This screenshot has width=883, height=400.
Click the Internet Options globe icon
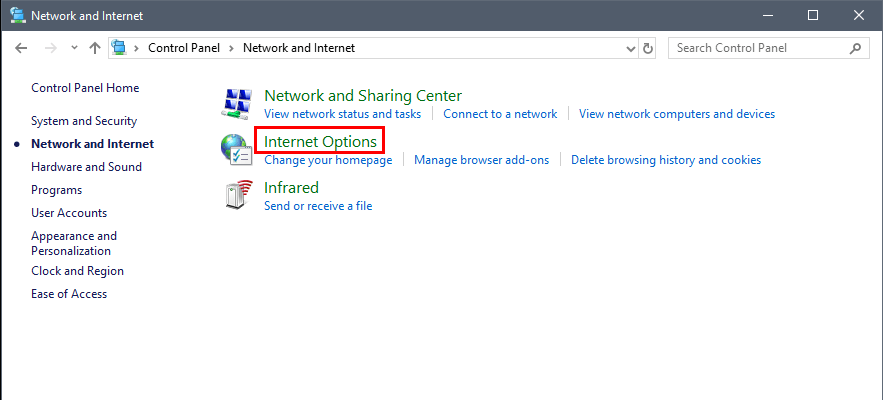pyautogui.click(x=237, y=150)
